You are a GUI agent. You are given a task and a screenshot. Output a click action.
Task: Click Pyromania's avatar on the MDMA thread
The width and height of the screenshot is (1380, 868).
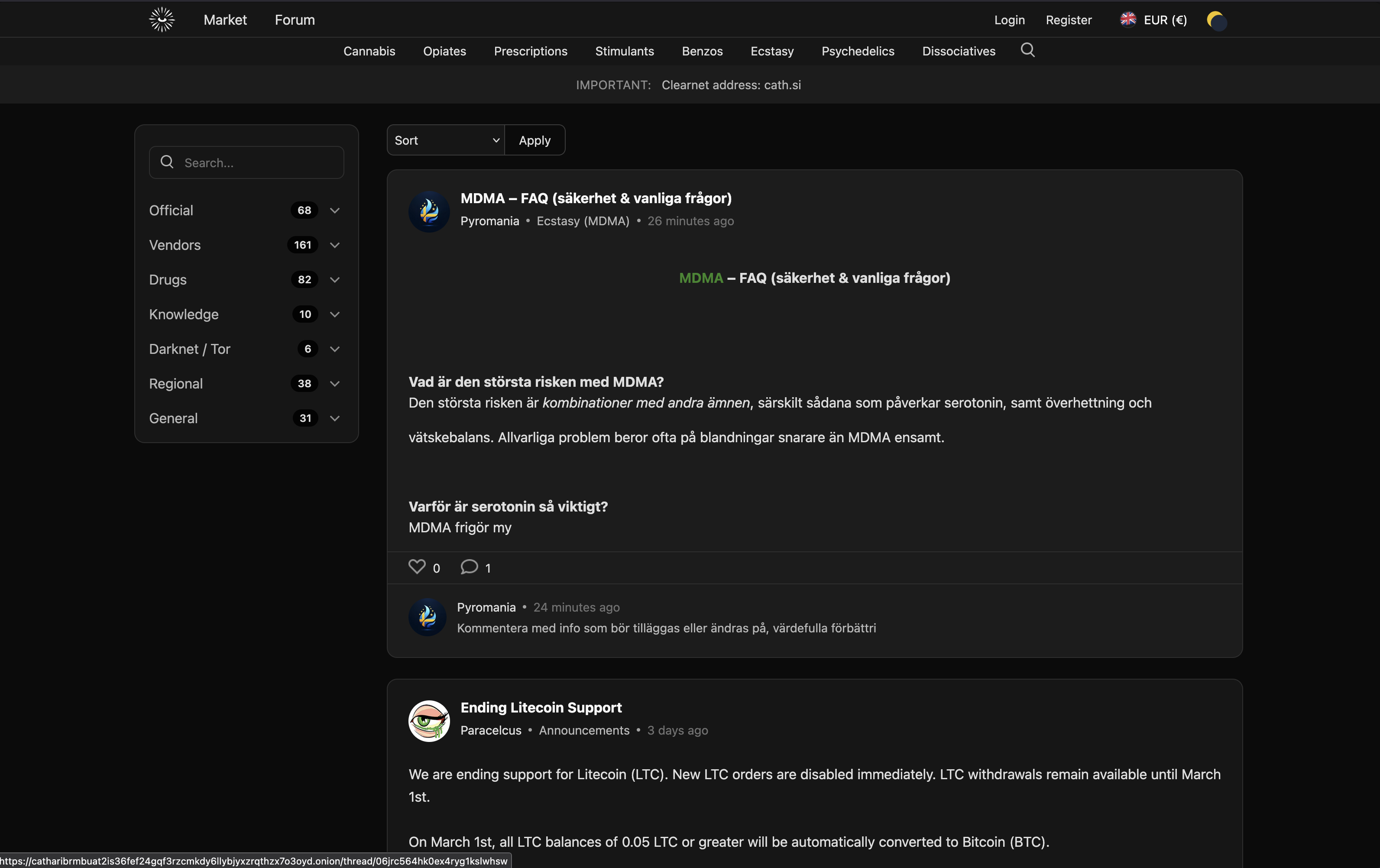[x=430, y=211]
